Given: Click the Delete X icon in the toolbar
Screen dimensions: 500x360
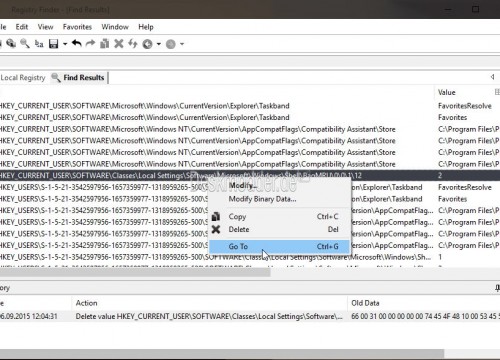Looking at the screenshot, I should (119, 44).
